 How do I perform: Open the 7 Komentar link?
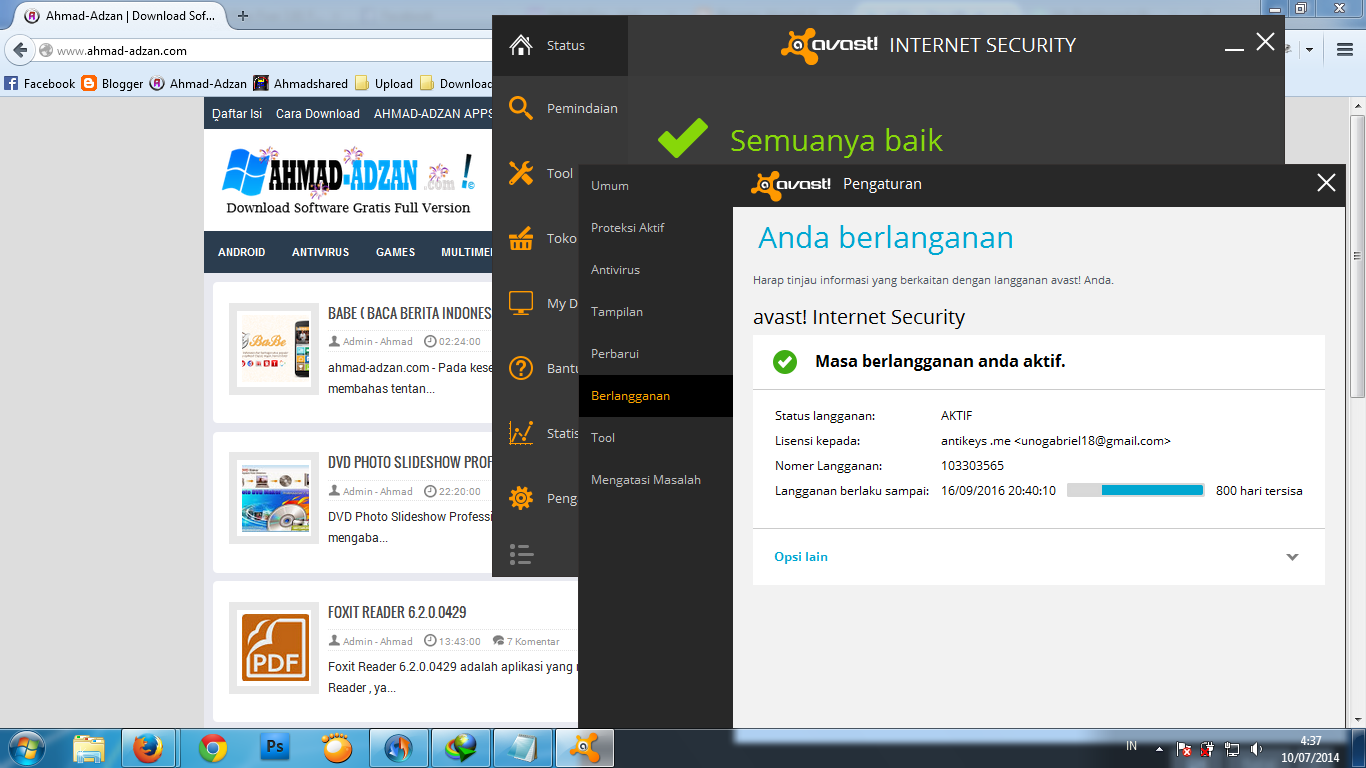coord(533,641)
